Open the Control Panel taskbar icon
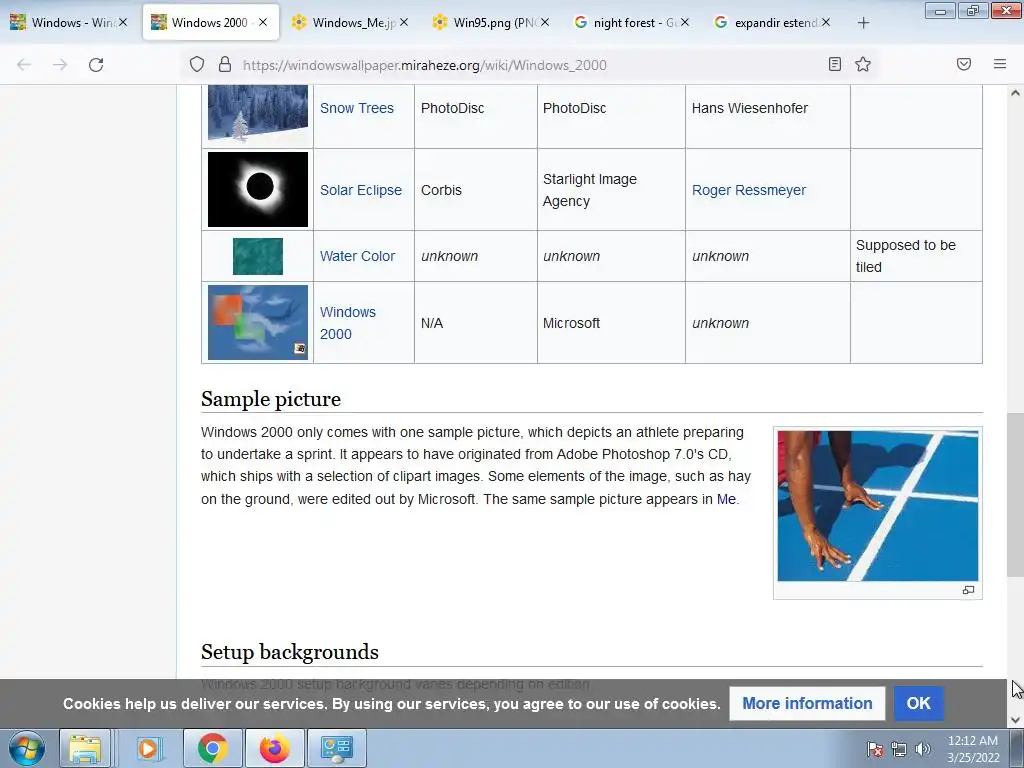Screen dimensions: 1024x768 pyautogui.click(x=337, y=748)
